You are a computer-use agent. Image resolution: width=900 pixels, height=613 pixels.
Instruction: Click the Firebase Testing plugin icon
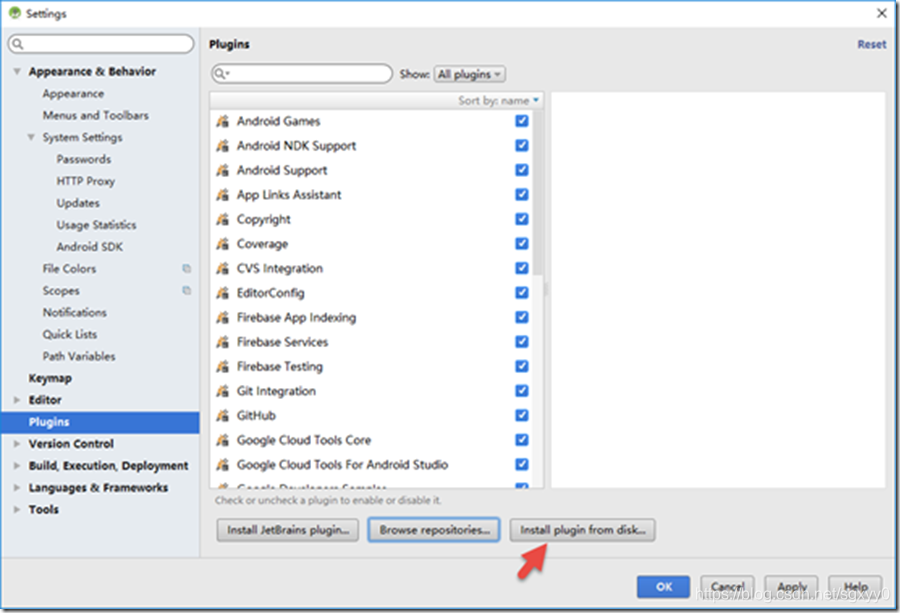pos(223,367)
